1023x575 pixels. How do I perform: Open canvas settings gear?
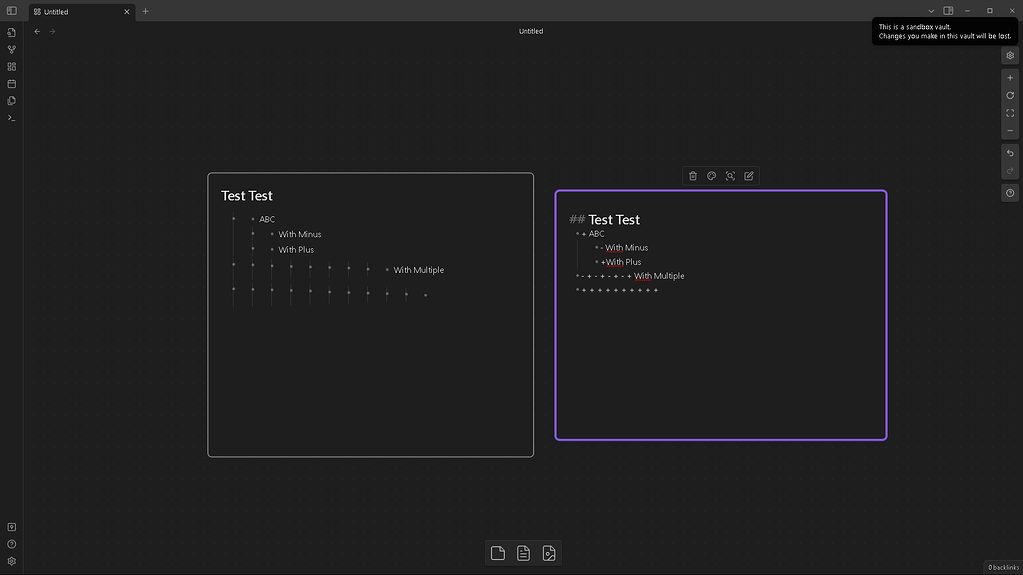pos(1010,55)
